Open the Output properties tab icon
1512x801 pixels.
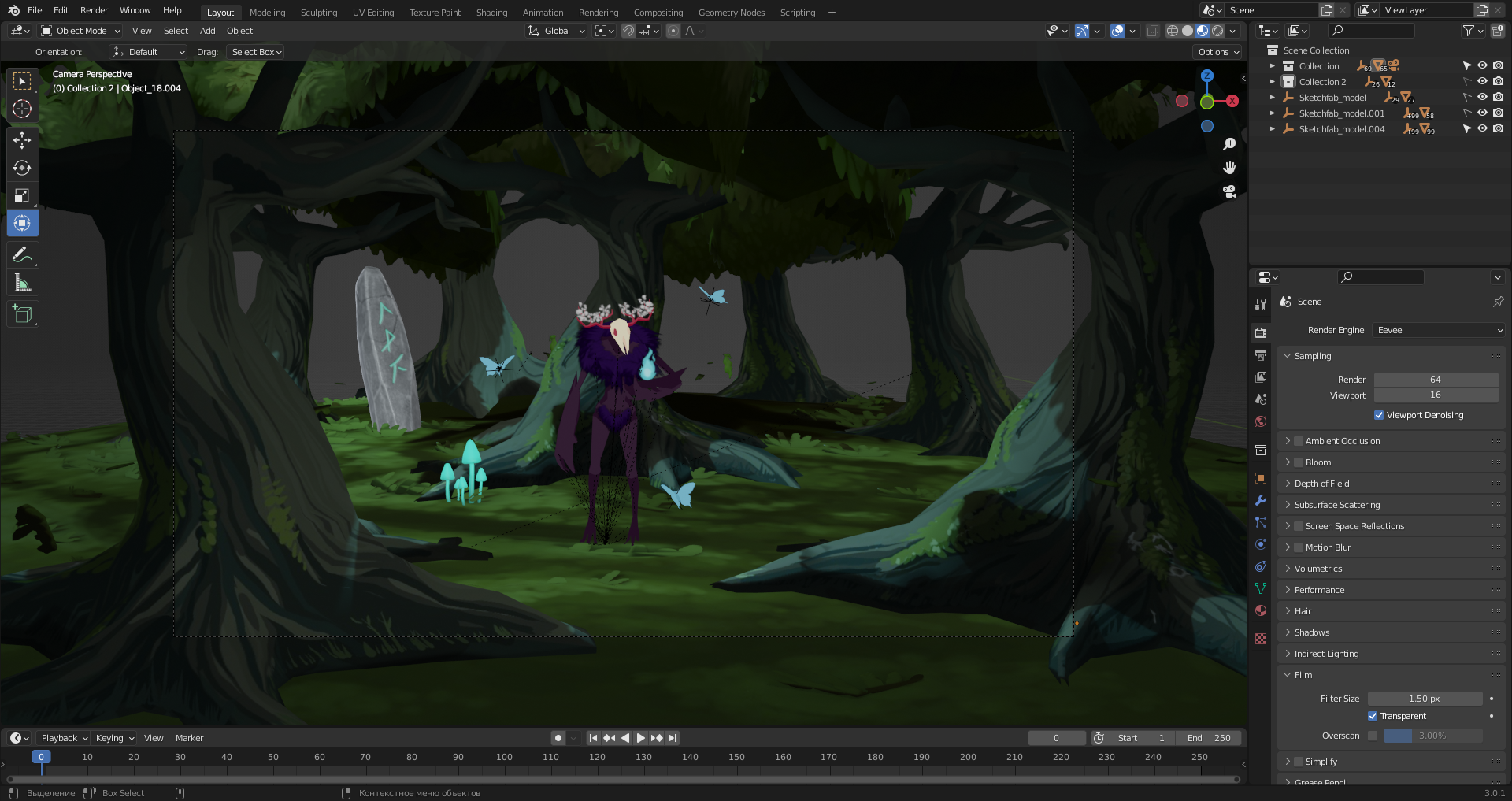pyautogui.click(x=1261, y=355)
